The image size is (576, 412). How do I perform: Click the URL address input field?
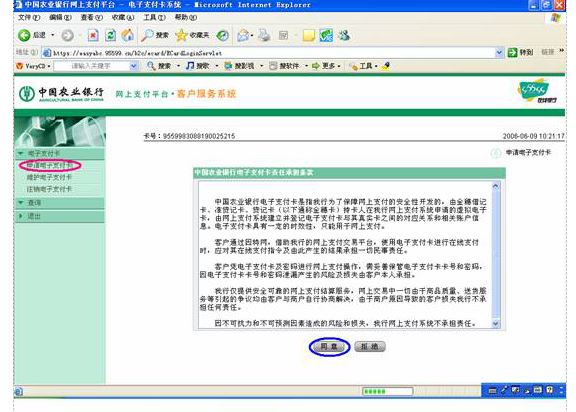coord(273,53)
